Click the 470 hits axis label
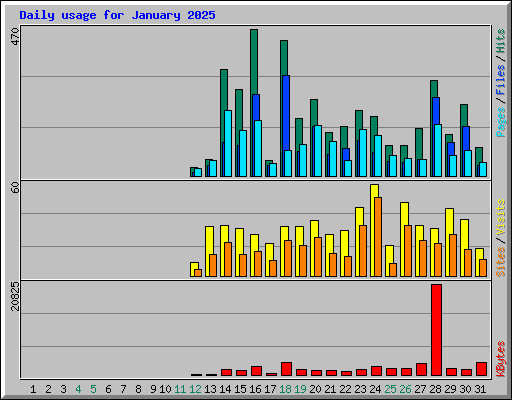512x400 pixels. click(15, 37)
